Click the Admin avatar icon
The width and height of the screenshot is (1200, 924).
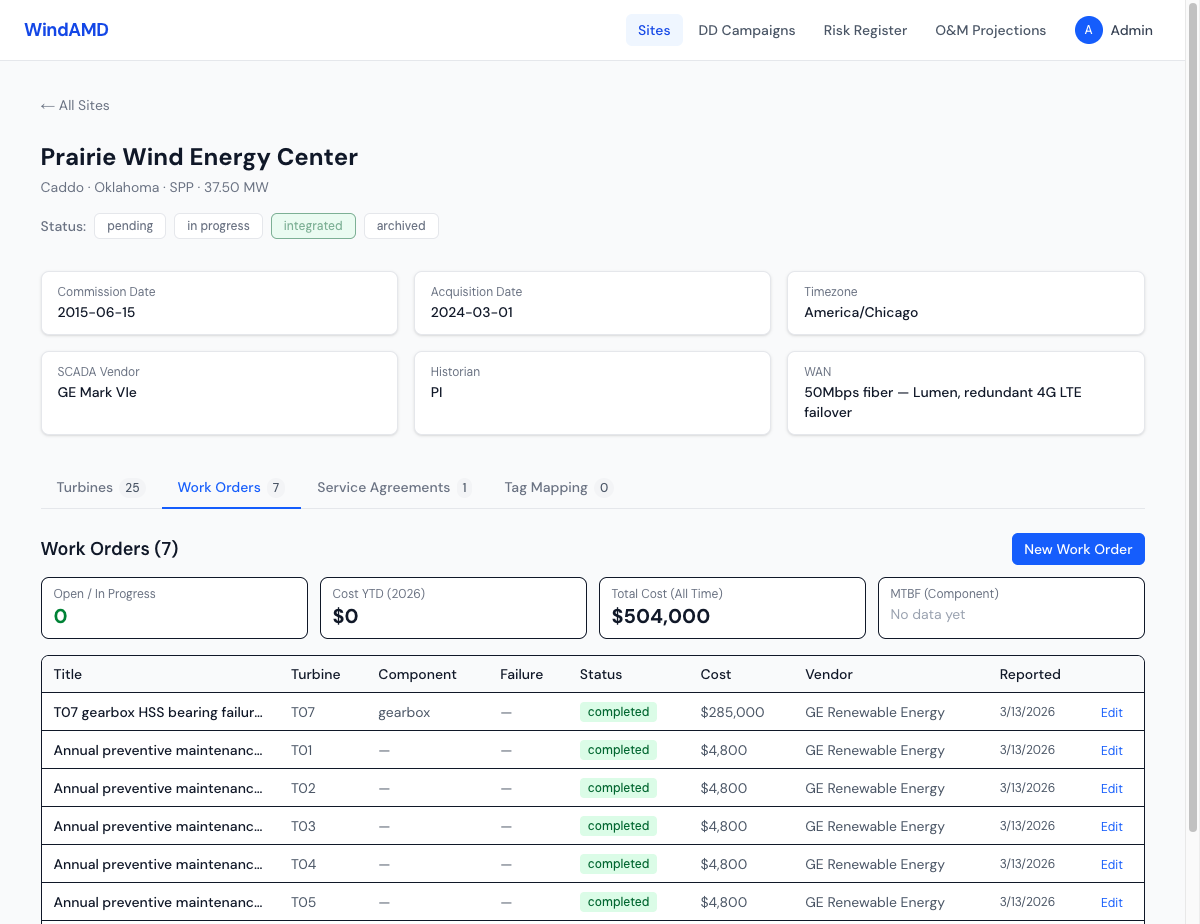coord(1088,30)
